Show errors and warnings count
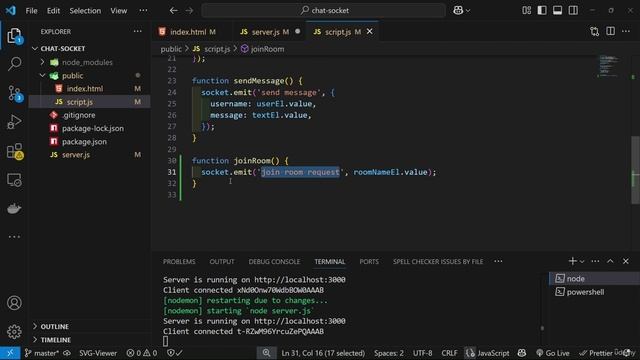640x360 pixels. click(x=142, y=353)
